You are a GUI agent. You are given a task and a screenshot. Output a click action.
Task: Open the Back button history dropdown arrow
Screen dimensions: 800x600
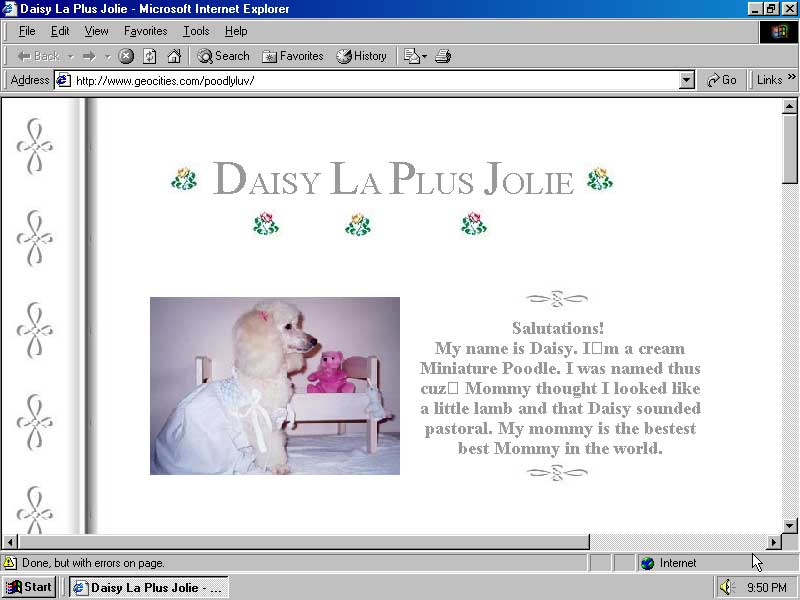(x=71, y=56)
